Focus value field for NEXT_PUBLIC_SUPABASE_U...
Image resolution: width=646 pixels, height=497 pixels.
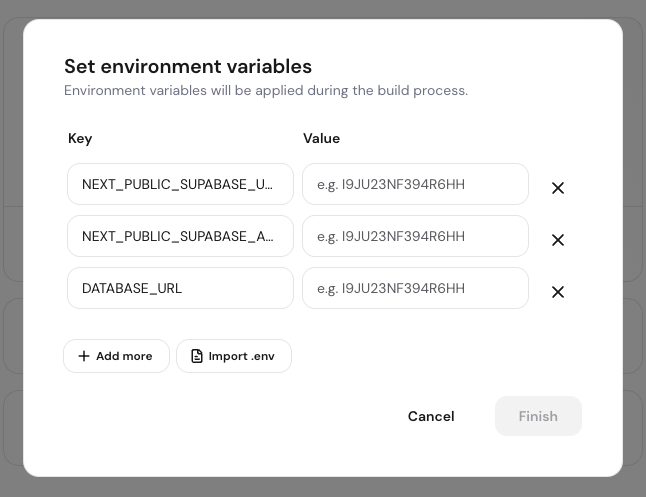pos(415,184)
